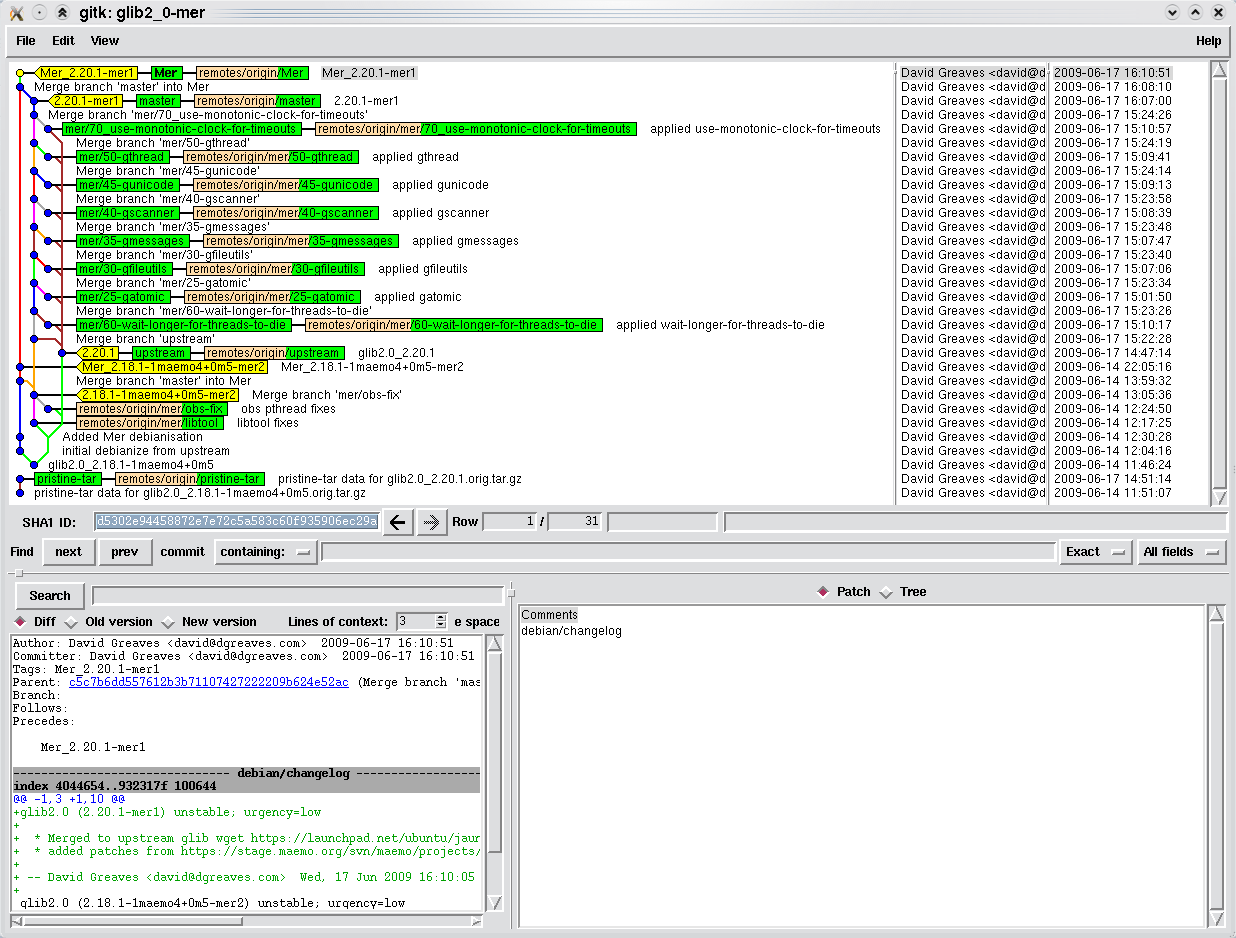Click the yellow 2.20.1 tag next to upstream
Viewport: 1236px width, 938px height.
click(99, 353)
